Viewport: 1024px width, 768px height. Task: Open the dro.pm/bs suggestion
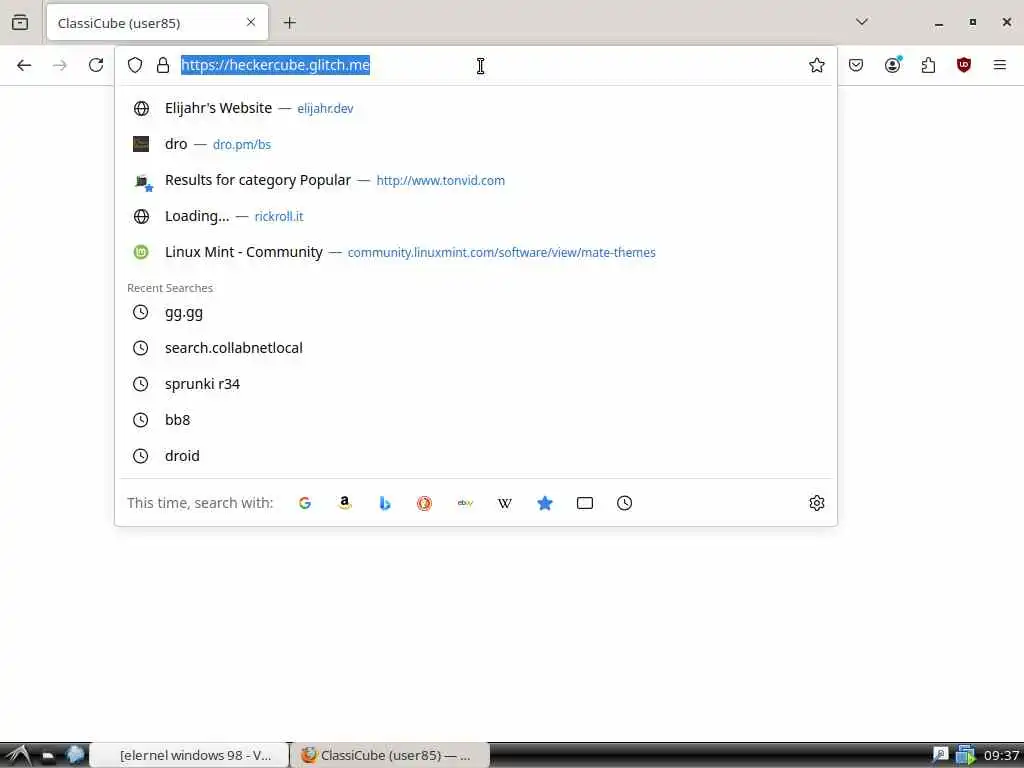pyautogui.click(x=475, y=144)
